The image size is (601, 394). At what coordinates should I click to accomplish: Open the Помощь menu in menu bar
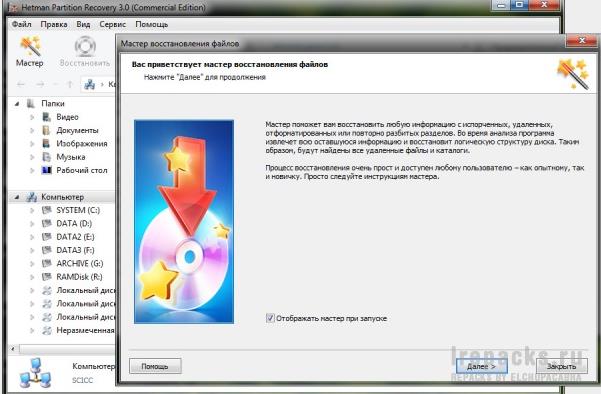tap(152, 24)
